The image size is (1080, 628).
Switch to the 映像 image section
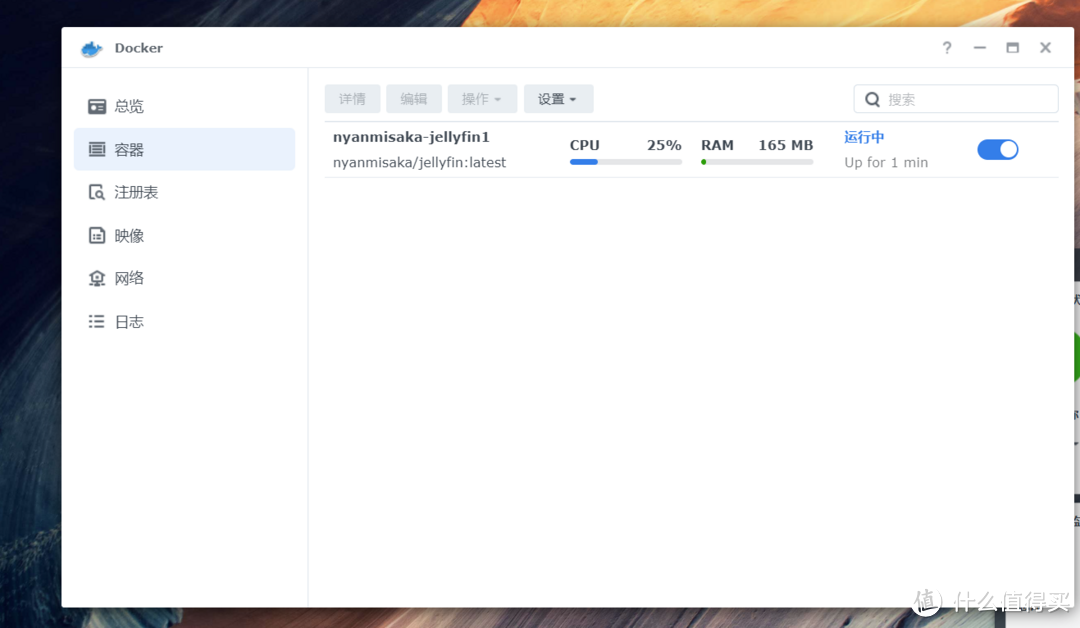click(x=185, y=236)
